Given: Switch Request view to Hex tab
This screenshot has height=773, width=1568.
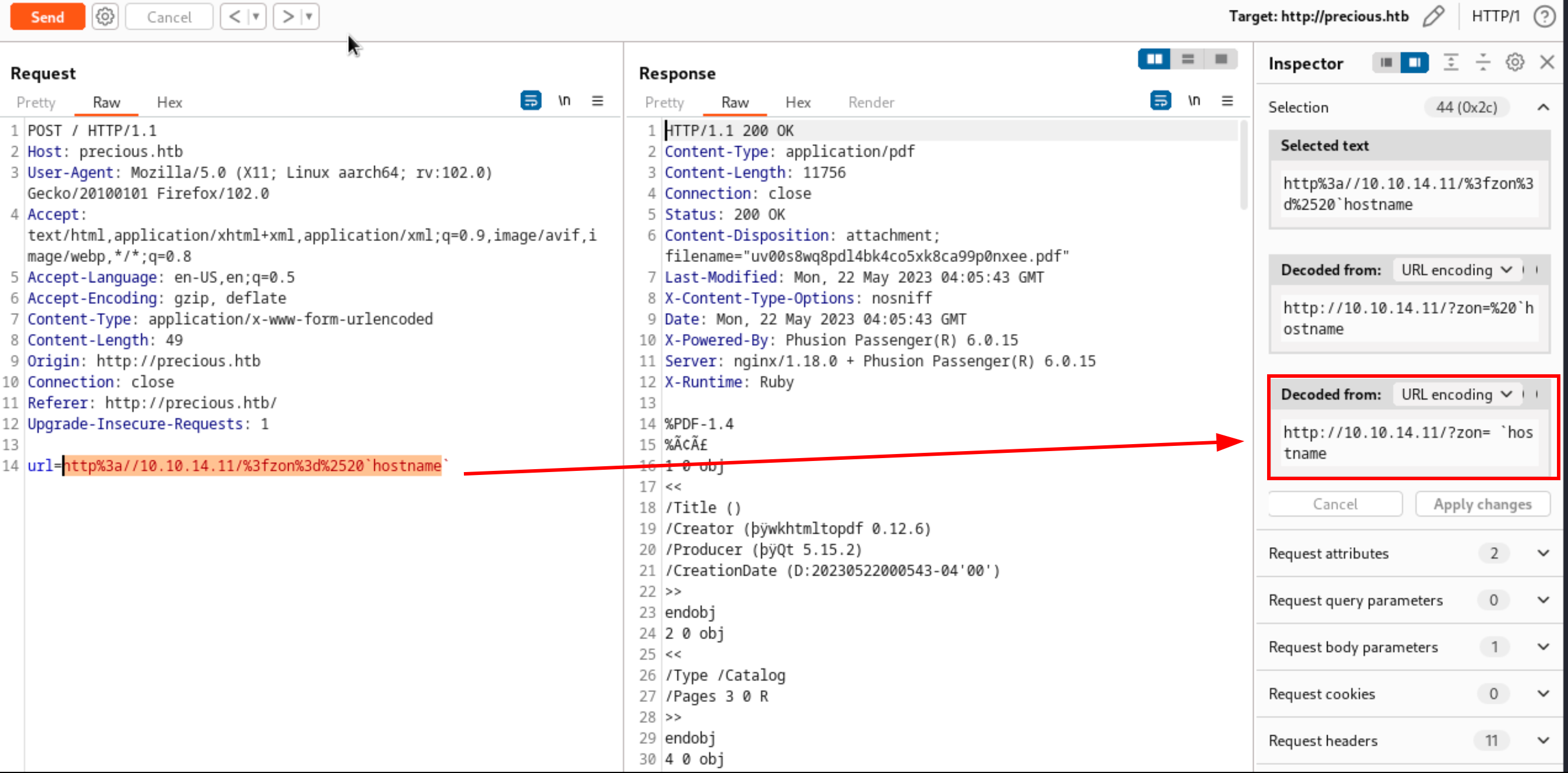Looking at the screenshot, I should pyautogui.click(x=169, y=102).
